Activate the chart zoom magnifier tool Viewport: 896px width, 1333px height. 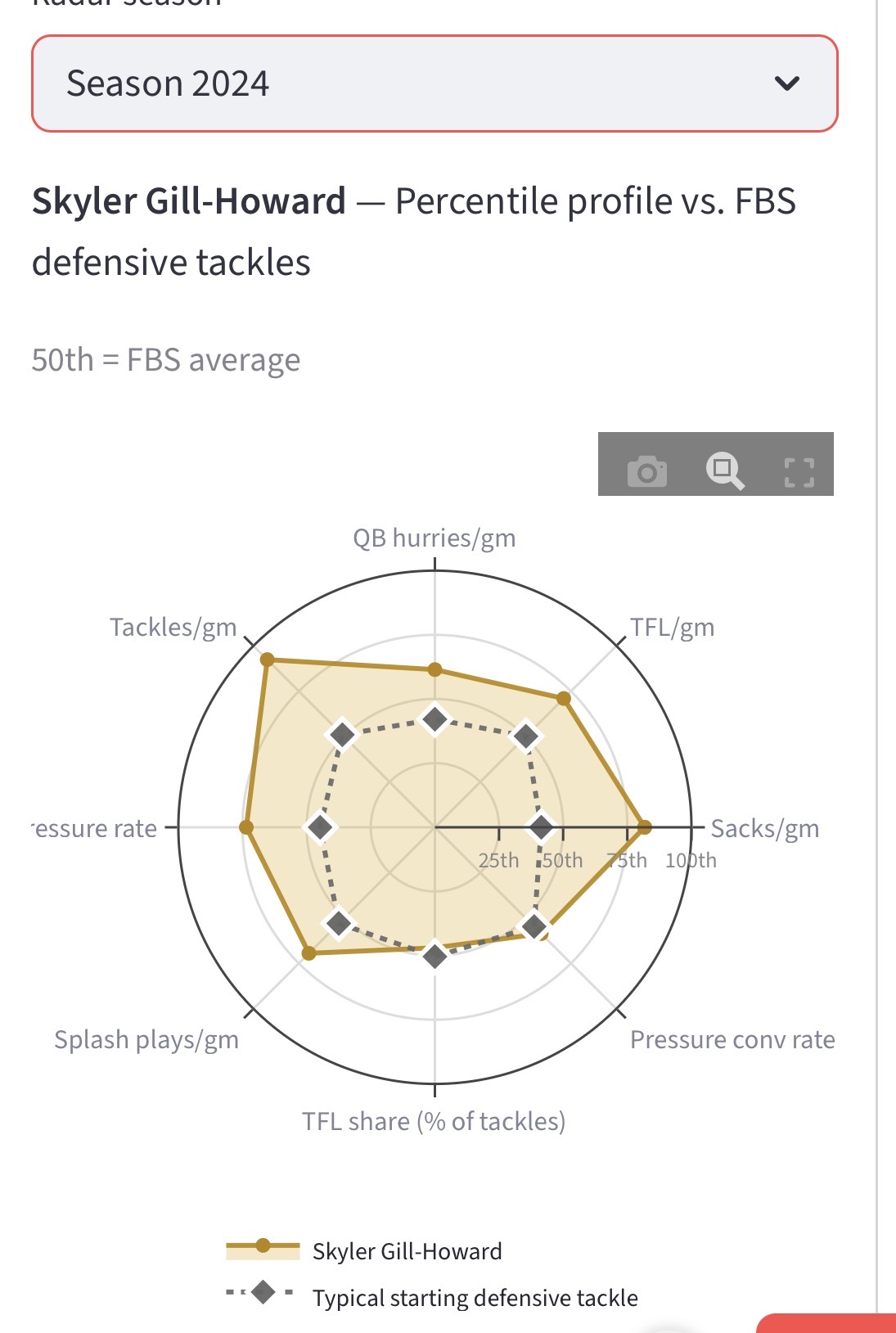(x=724, y=471)
